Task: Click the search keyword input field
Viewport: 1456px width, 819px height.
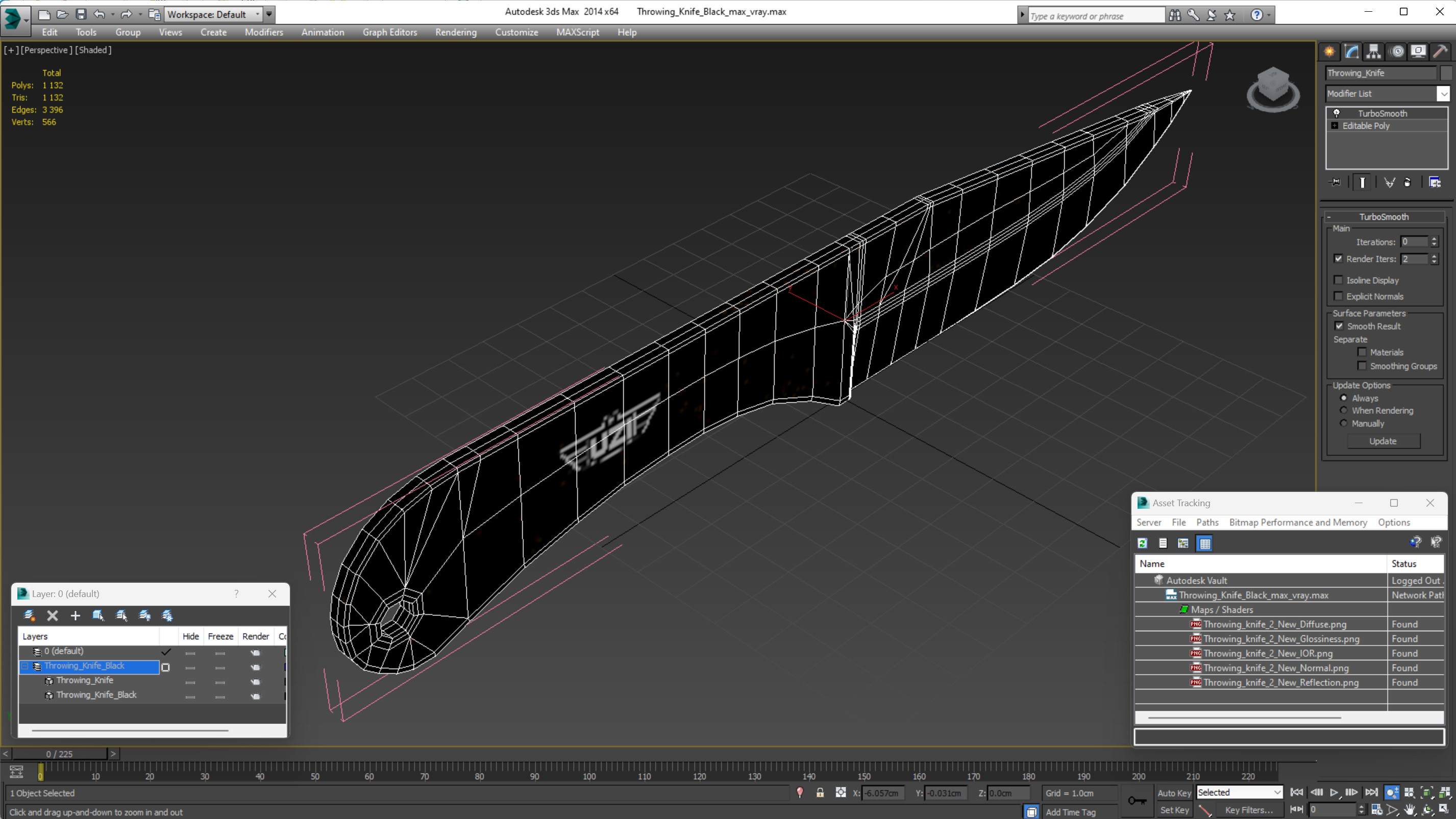Action: (1095, 16)
